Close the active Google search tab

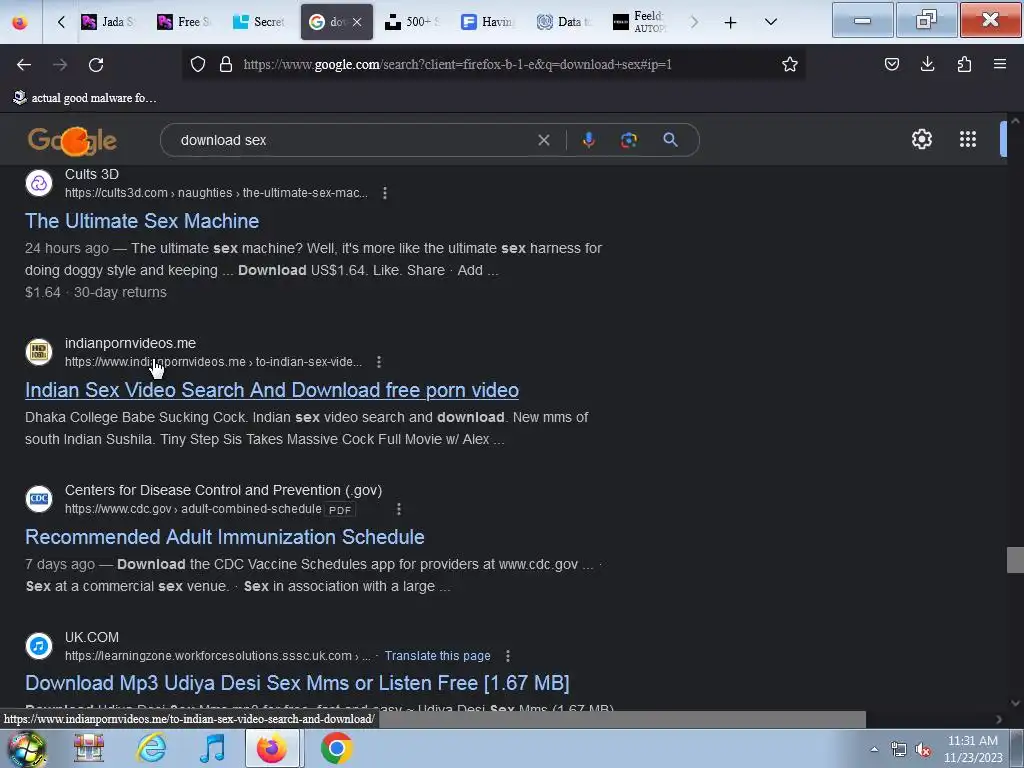click(x=357, y=22)
